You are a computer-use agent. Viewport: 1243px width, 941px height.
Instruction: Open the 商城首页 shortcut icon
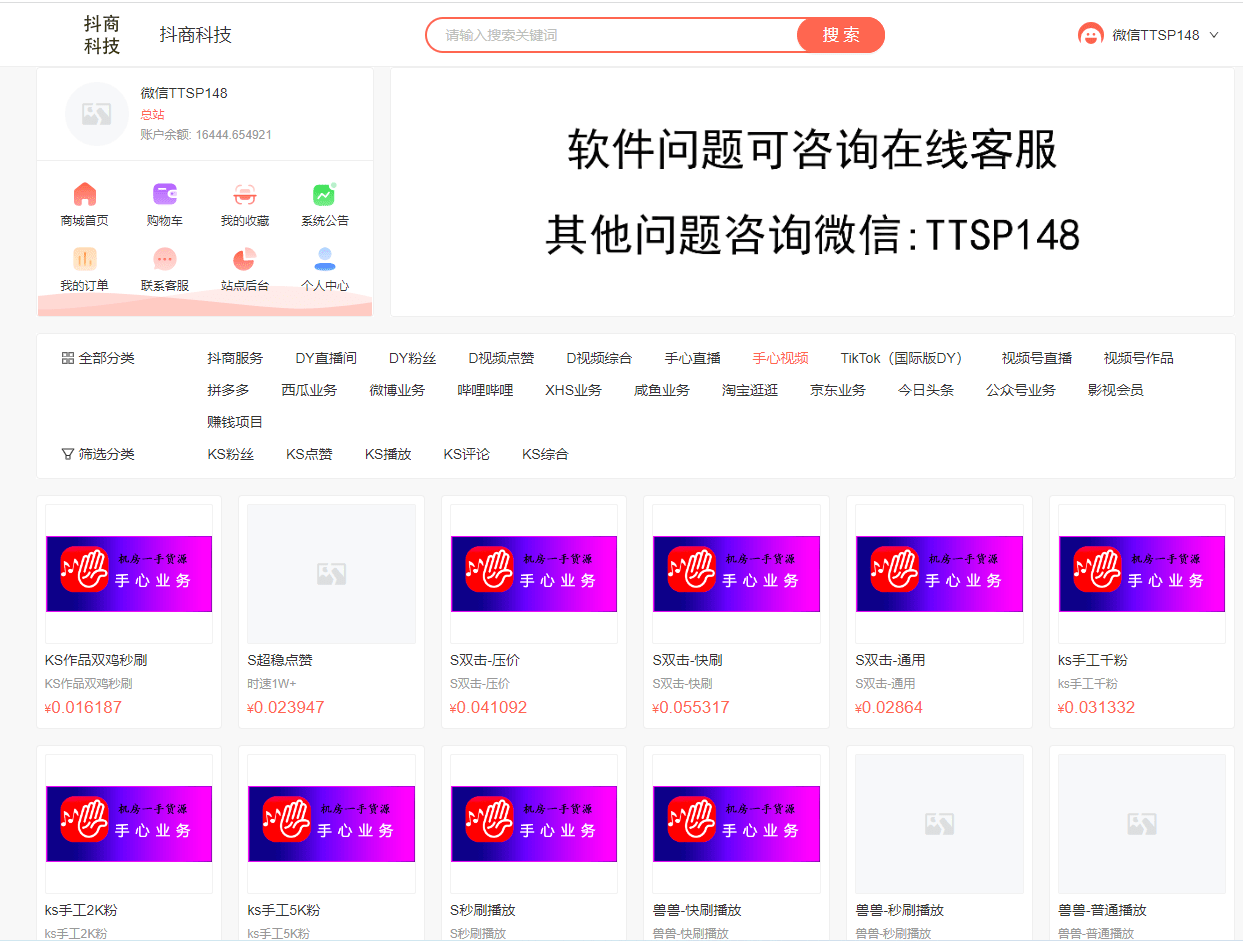[84, 194]
